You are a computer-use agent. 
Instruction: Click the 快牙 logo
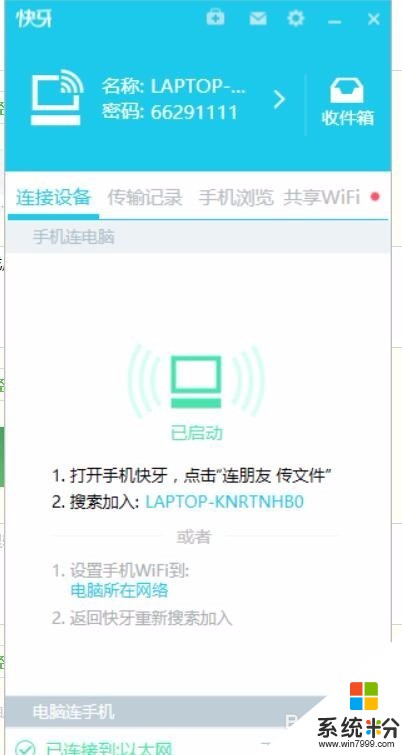(34, 19)
